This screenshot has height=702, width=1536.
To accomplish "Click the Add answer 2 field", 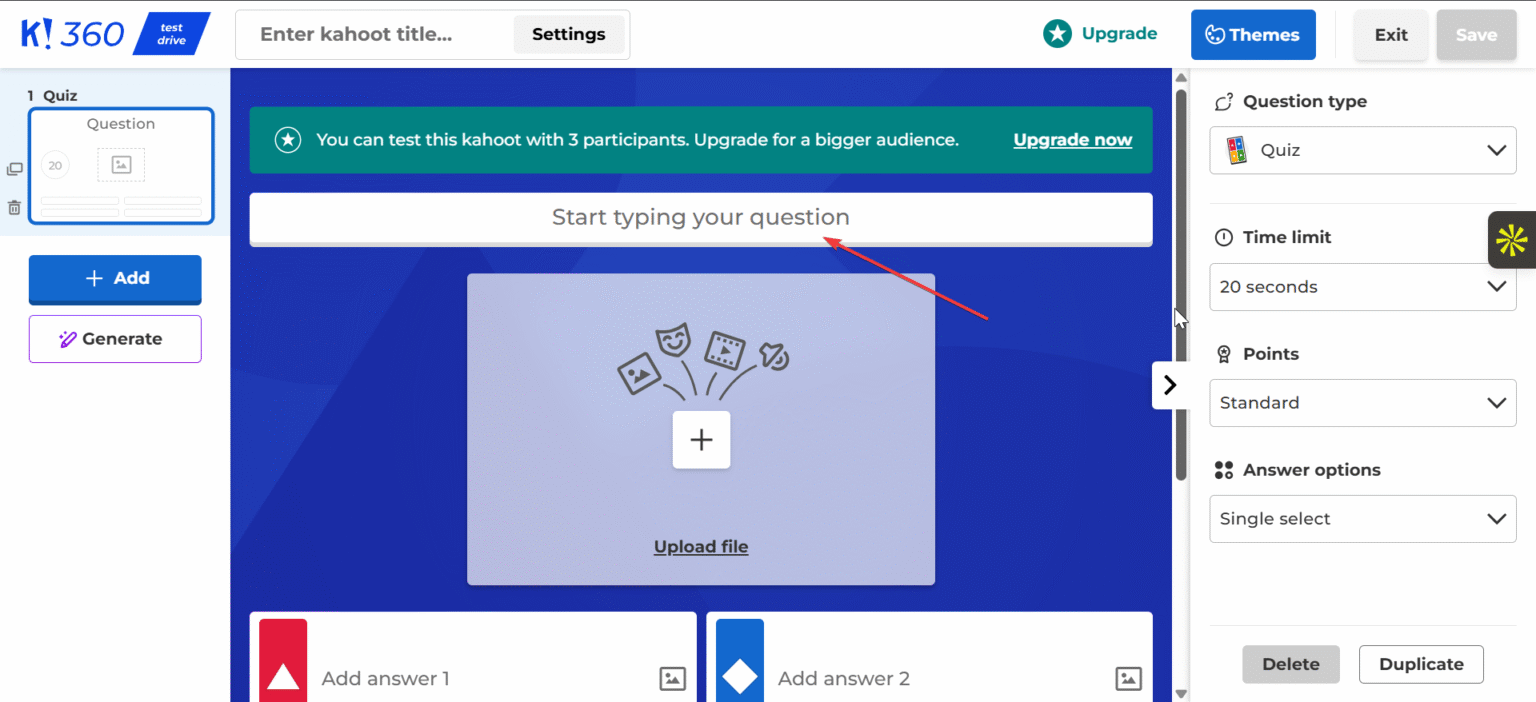I will [938, 679].
